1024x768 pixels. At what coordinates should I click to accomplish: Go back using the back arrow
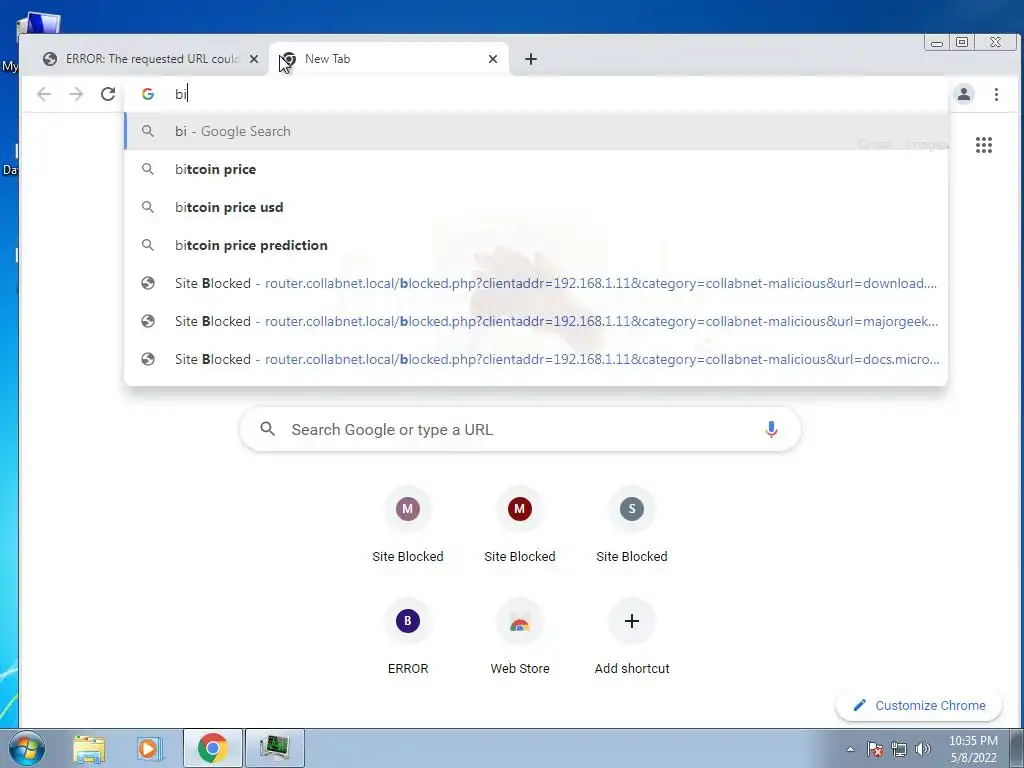point(44,94)
